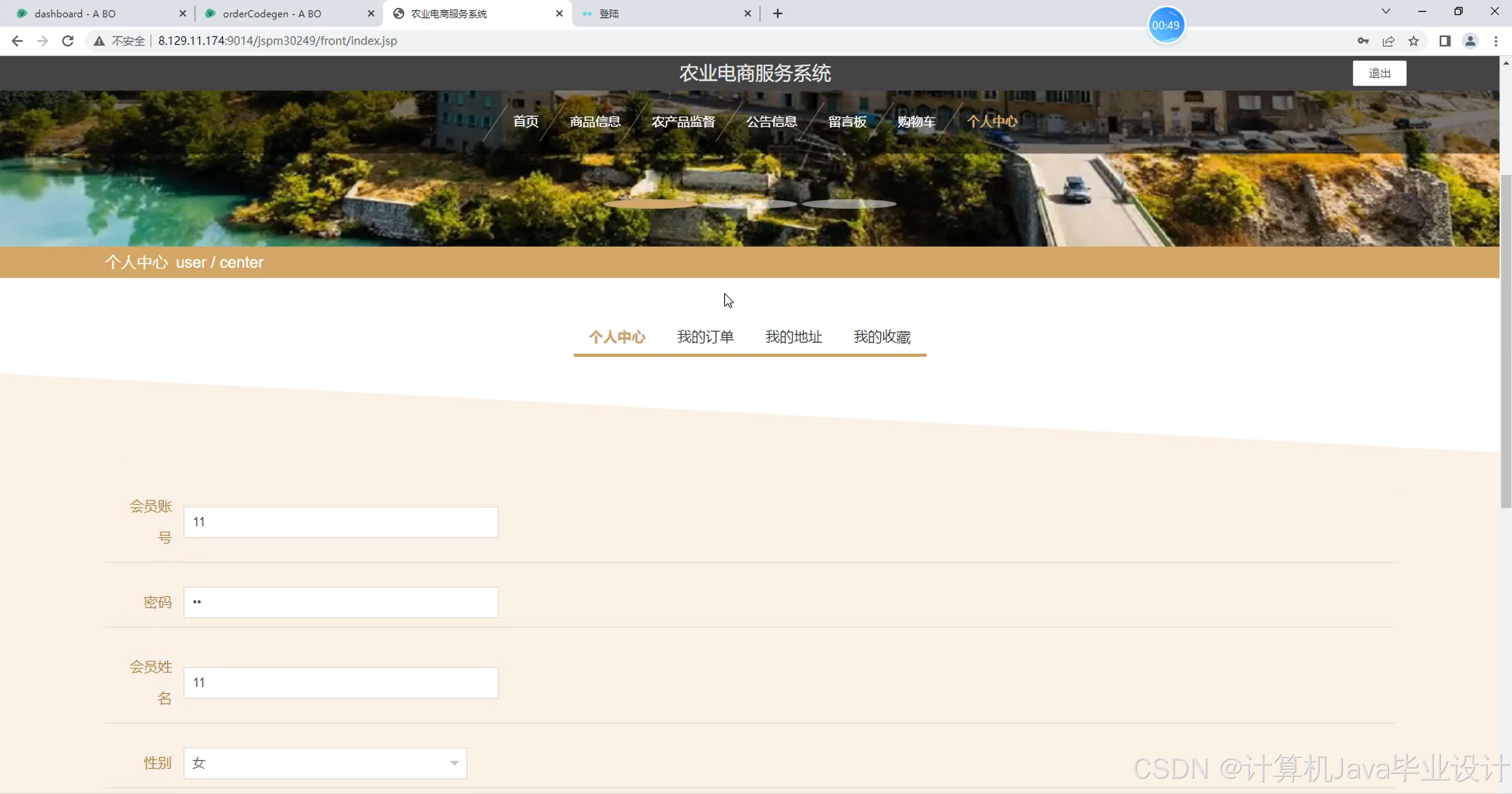Image resolution: width=1512 pixels, height=794 pixels.
Task: Open the 性别 dropdown
Action: pyautogui.click(x=325, y=763)
